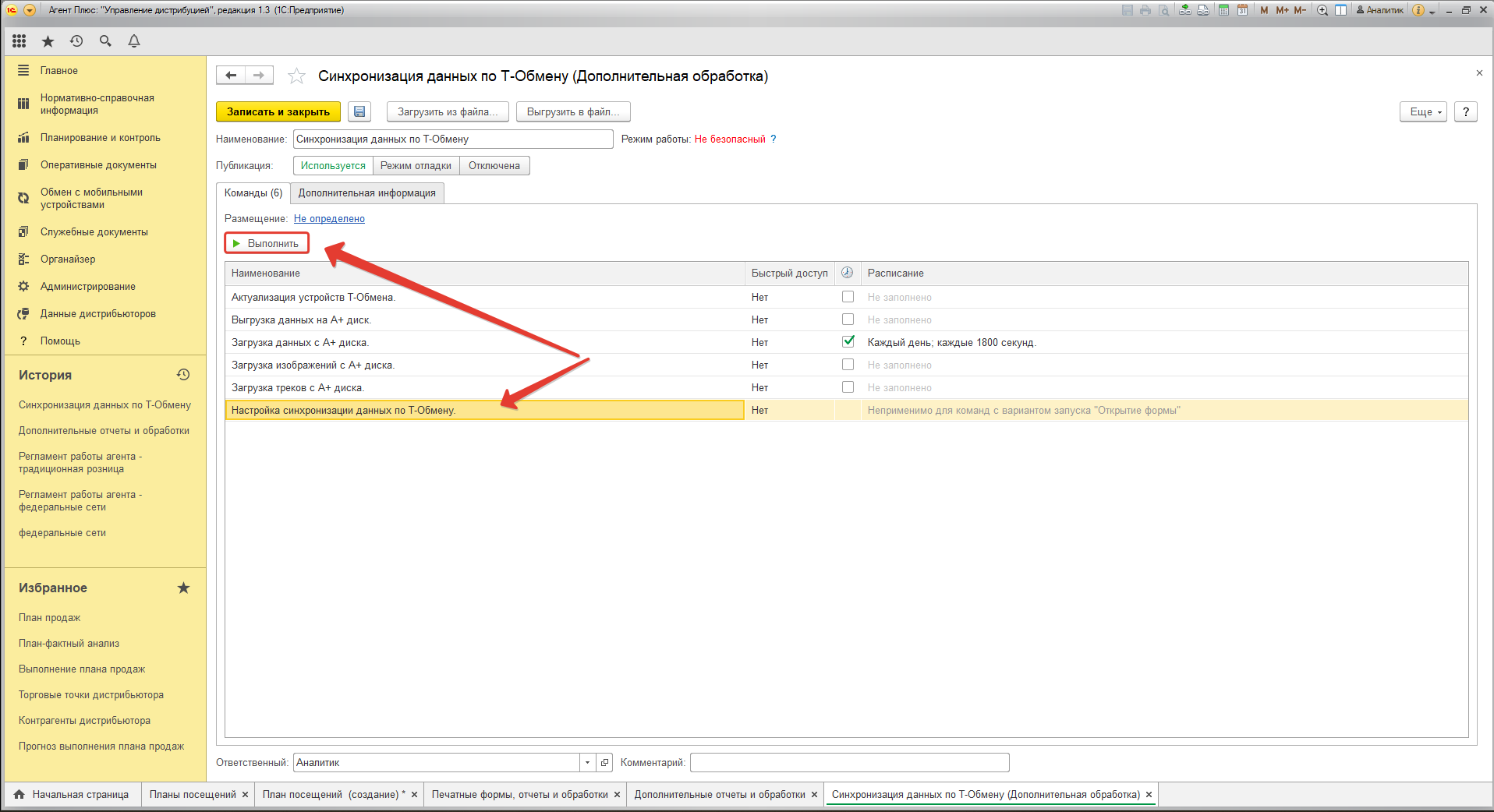Open notifications bell icon
Image resolution: width=1494 pixels, height=812 pixels.
tap(134, 41)
